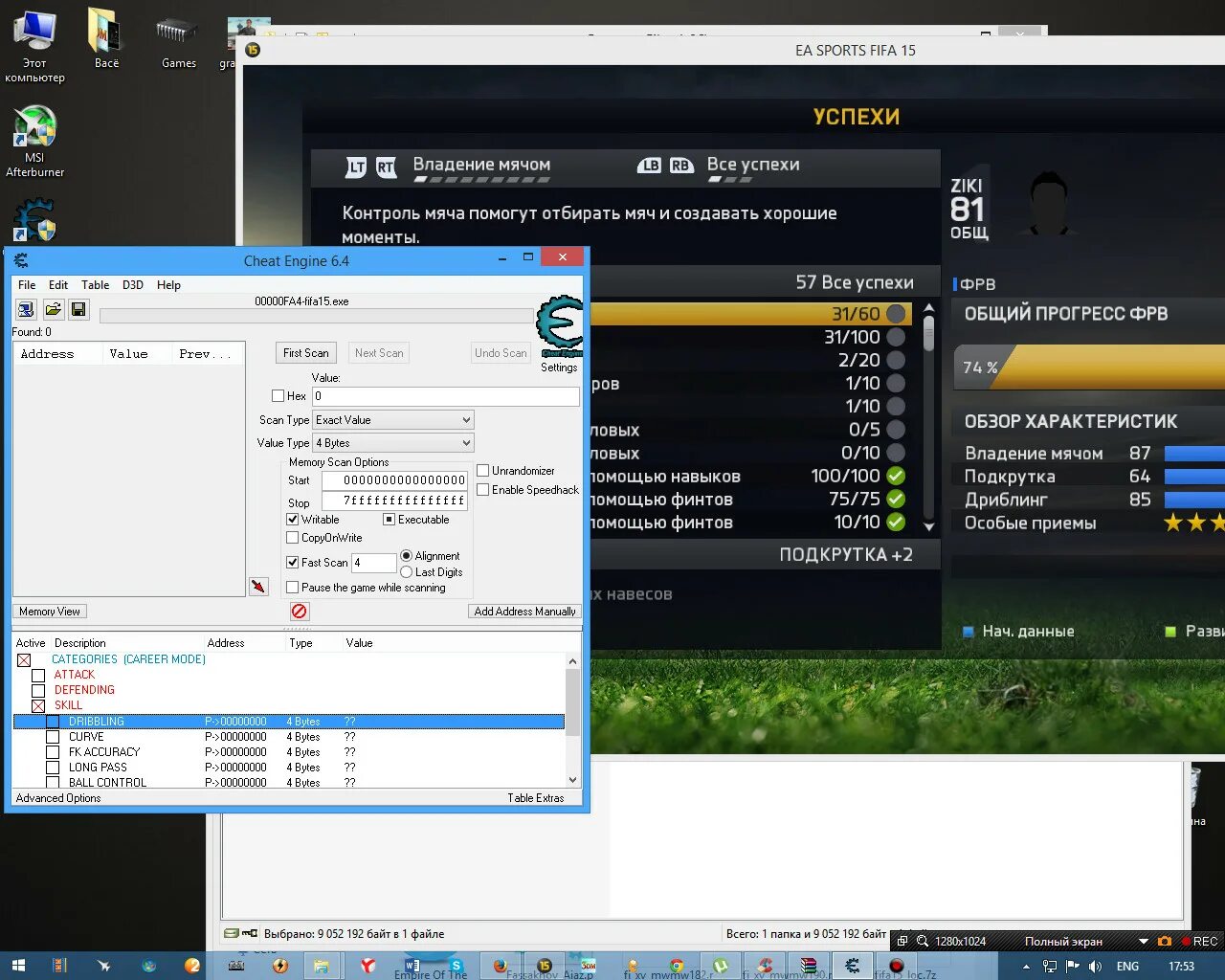
Task: Open the Table menu
Action: pos(95,285)
